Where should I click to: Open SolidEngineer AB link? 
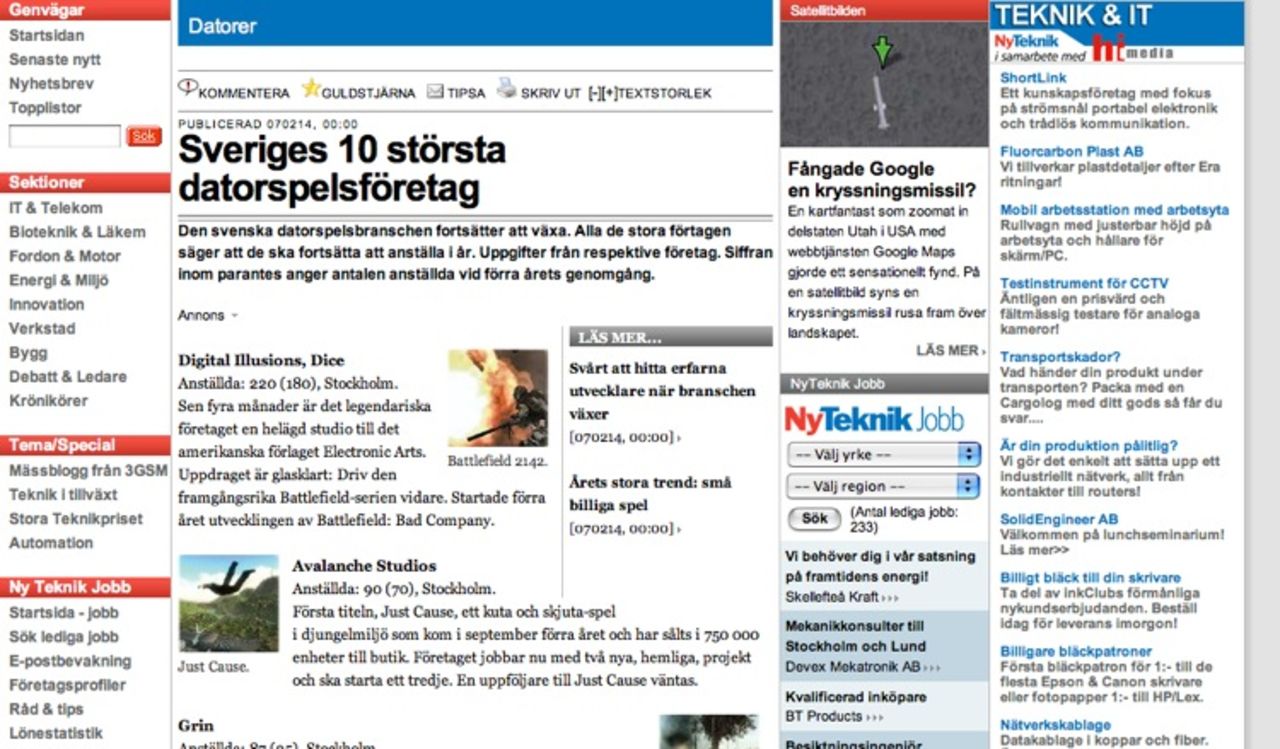[x=1059, y=520]
